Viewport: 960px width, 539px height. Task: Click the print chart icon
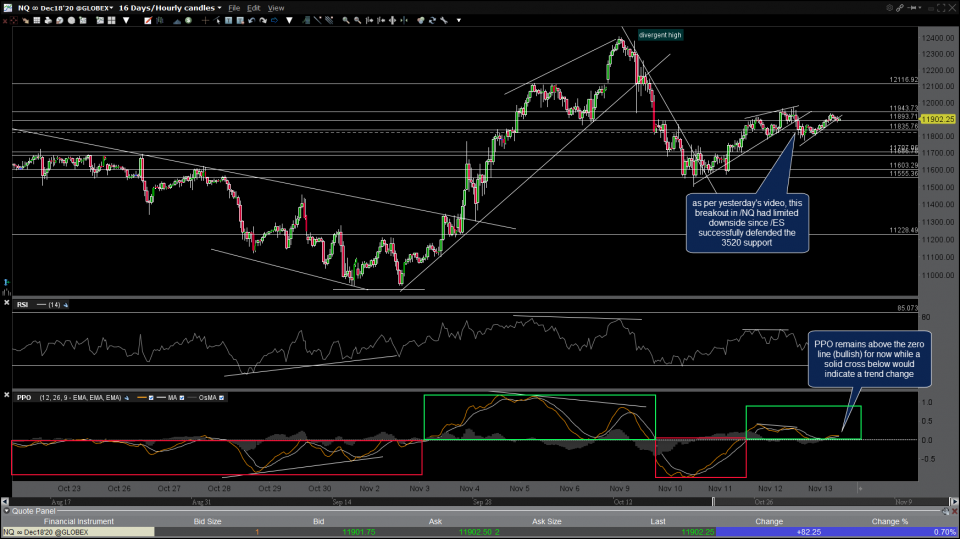48,20
